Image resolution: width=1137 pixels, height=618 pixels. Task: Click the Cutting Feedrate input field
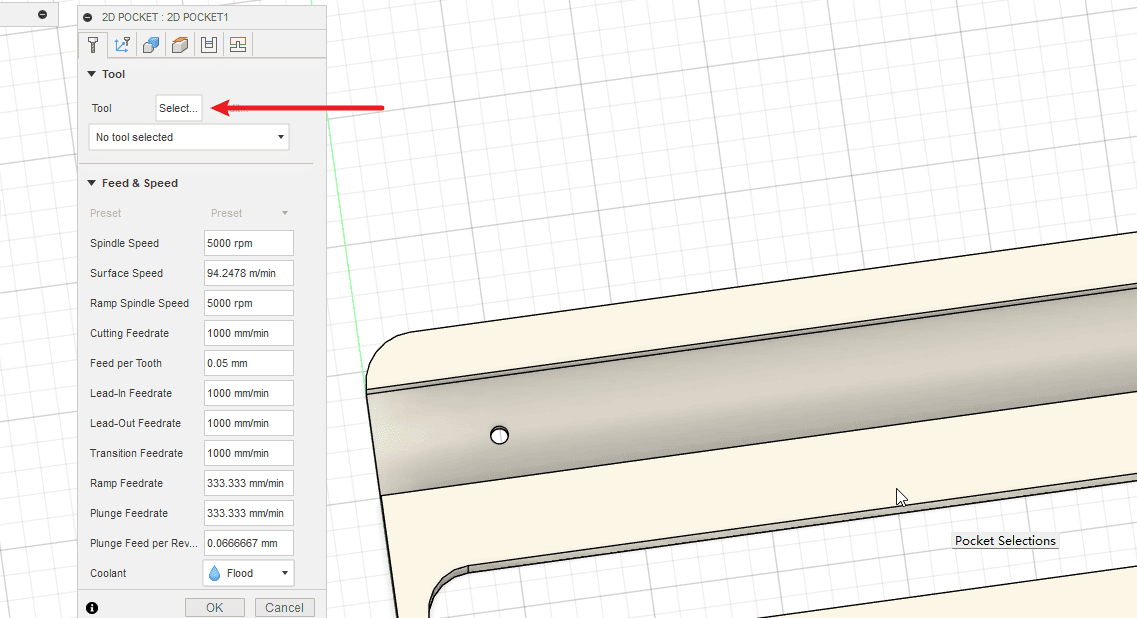tap(248, 333)
